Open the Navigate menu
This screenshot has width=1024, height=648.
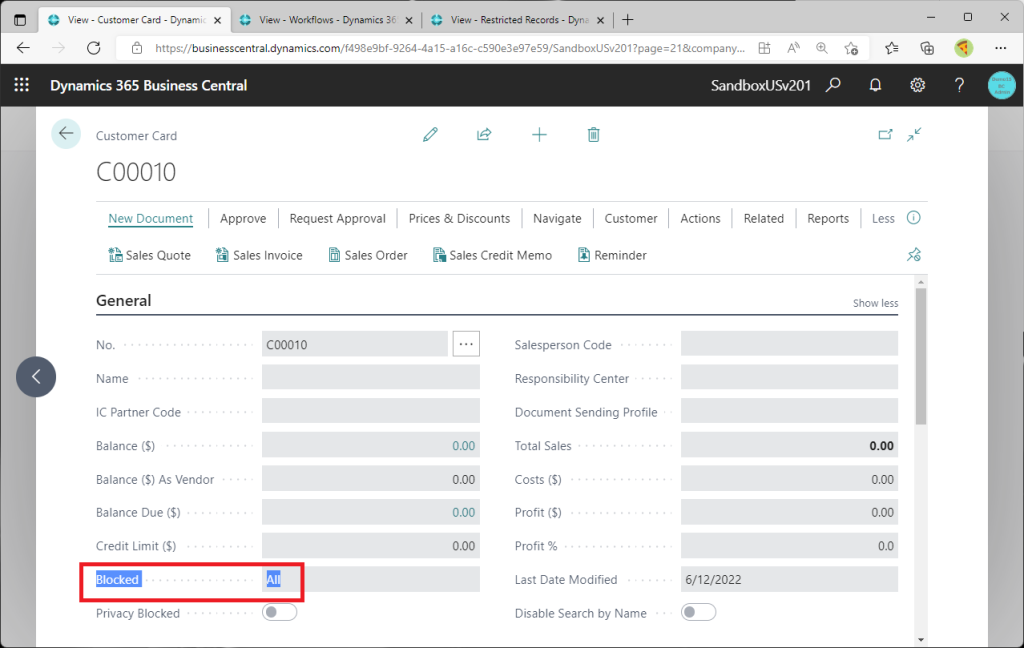tap(557, 218)
